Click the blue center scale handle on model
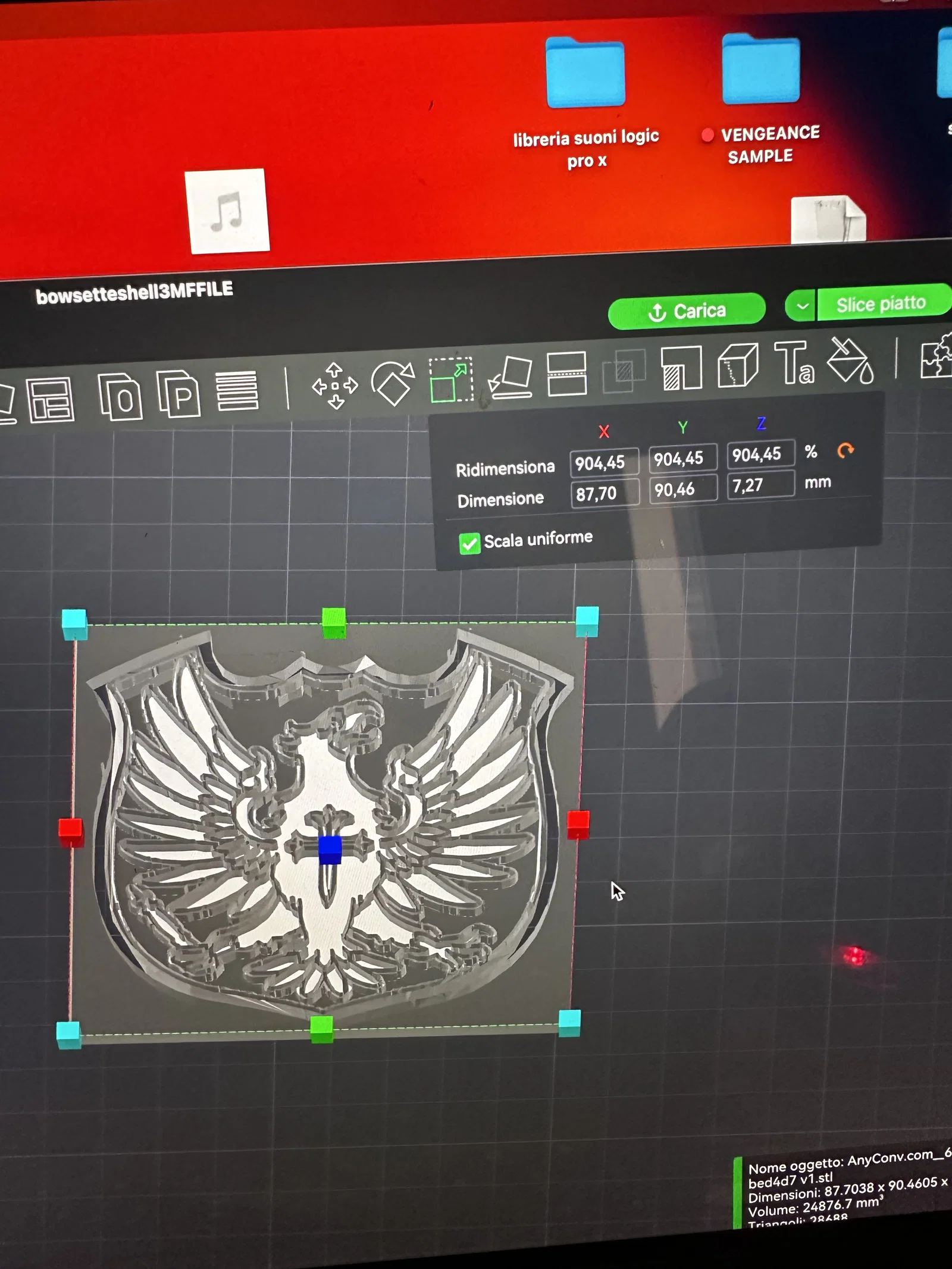Screen dimensions: 952x1269 click(330, 850)
